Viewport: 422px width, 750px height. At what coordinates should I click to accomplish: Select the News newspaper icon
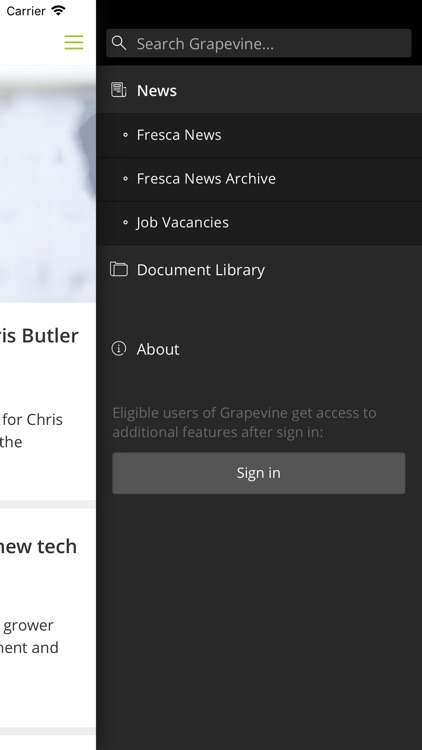[119, 90]
